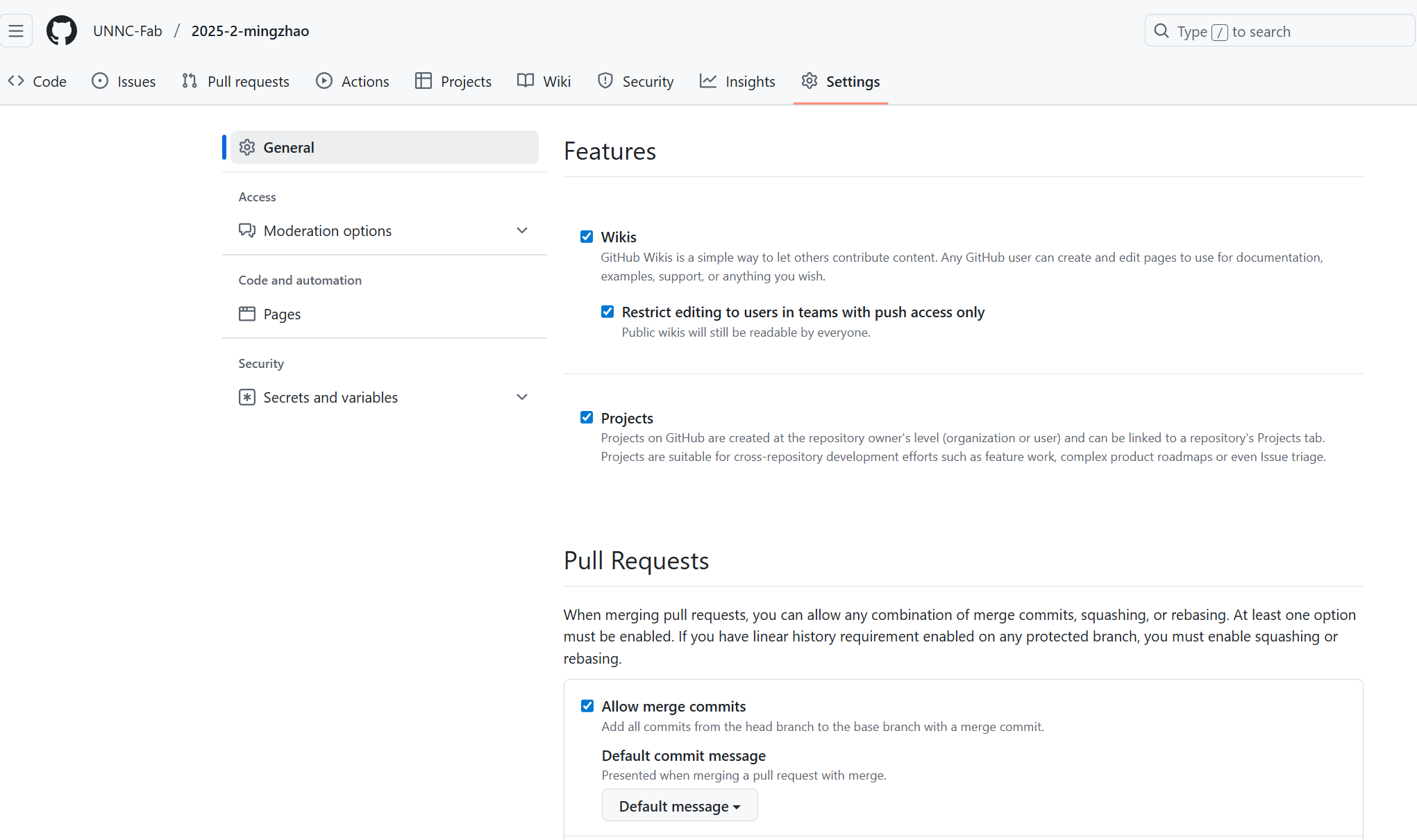1417x840 pixels.
Task: Expand Secrets and variables section
Action: point(522,397)
